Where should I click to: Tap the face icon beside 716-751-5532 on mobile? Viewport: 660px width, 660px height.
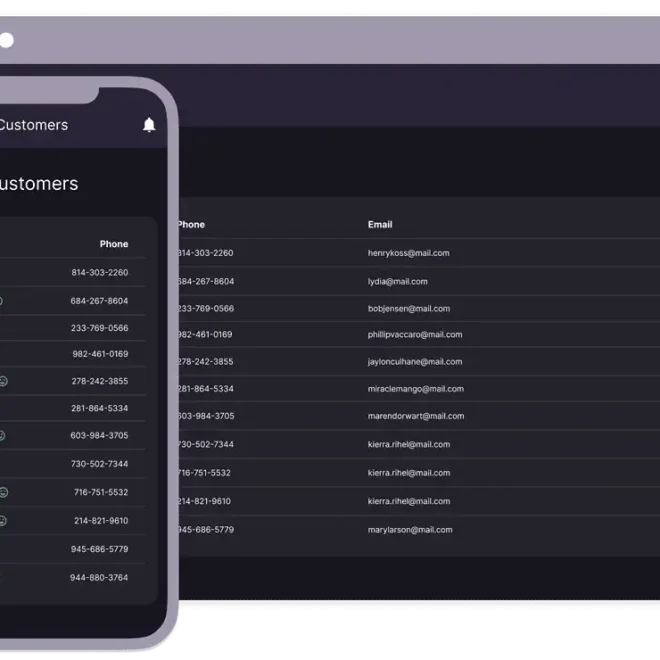(x=3, y=492)
